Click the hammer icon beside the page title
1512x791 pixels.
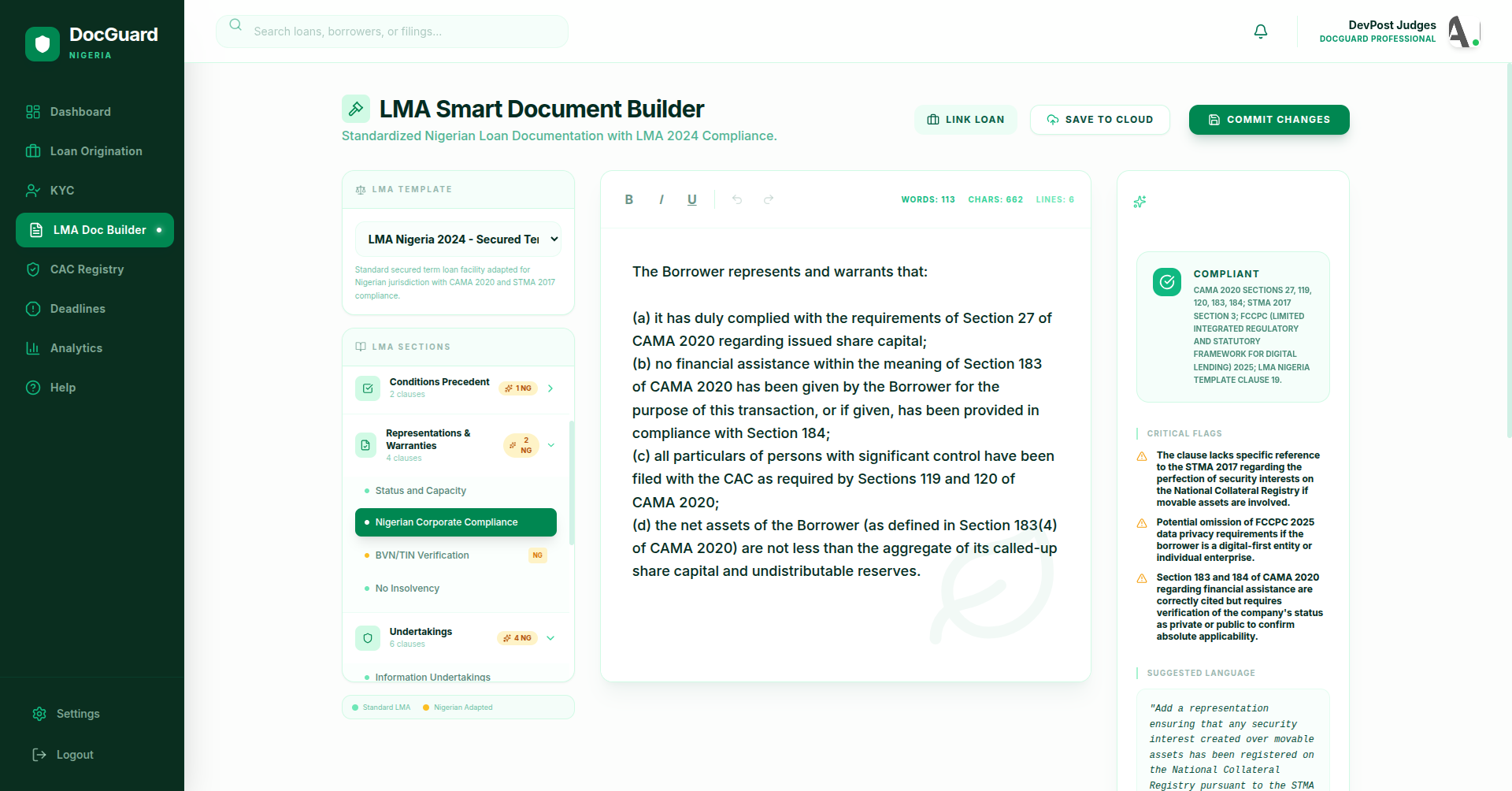click(x=356, y=109)
